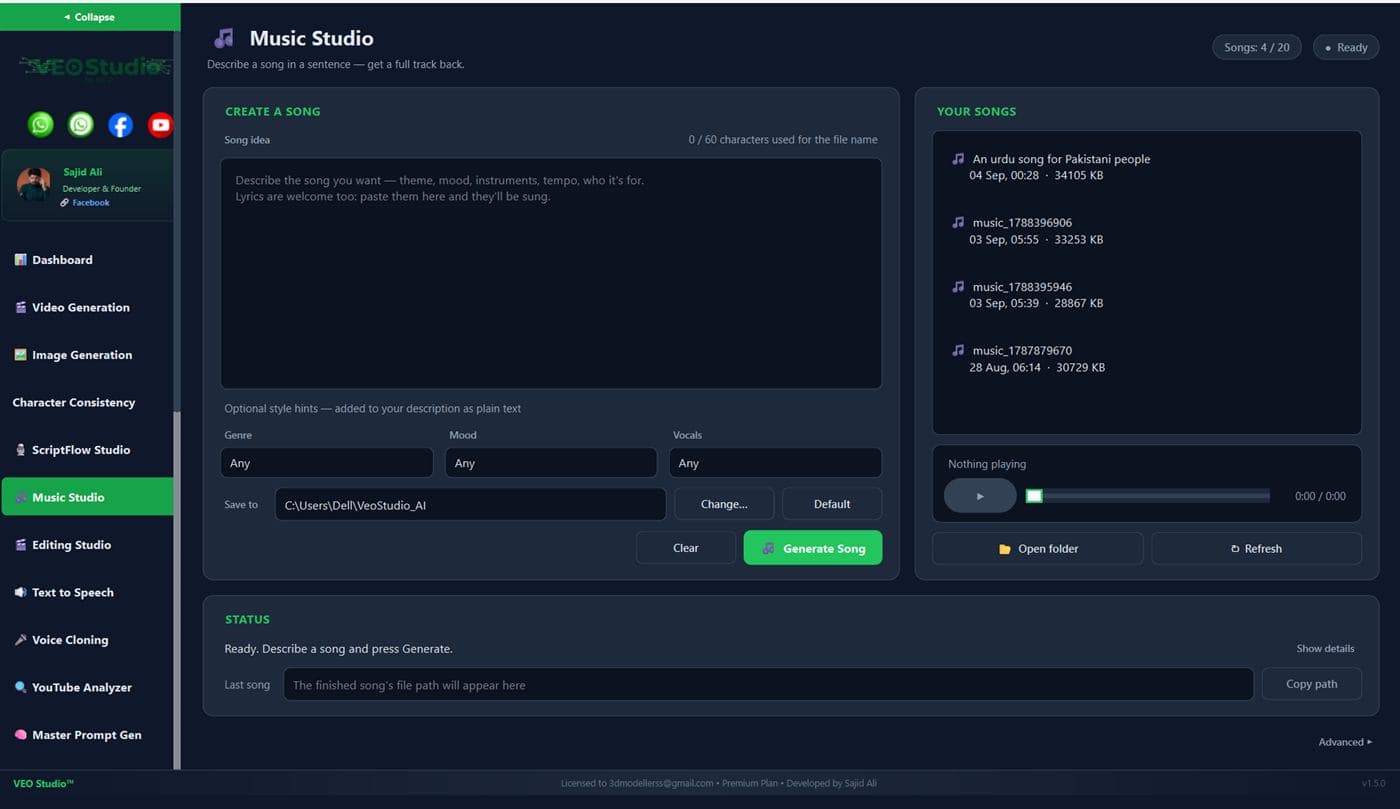The height and width of the screenshot is (809, 1400).
Task: Refresh the Your Songs list
Action: click(x=1256, y=548)
